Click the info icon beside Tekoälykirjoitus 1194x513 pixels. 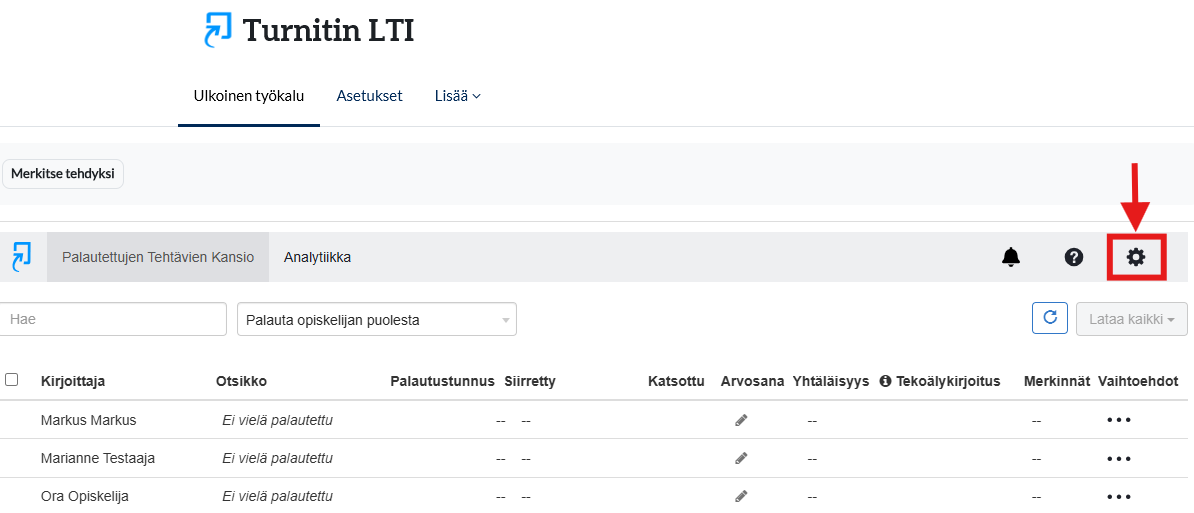pos(885,381)
